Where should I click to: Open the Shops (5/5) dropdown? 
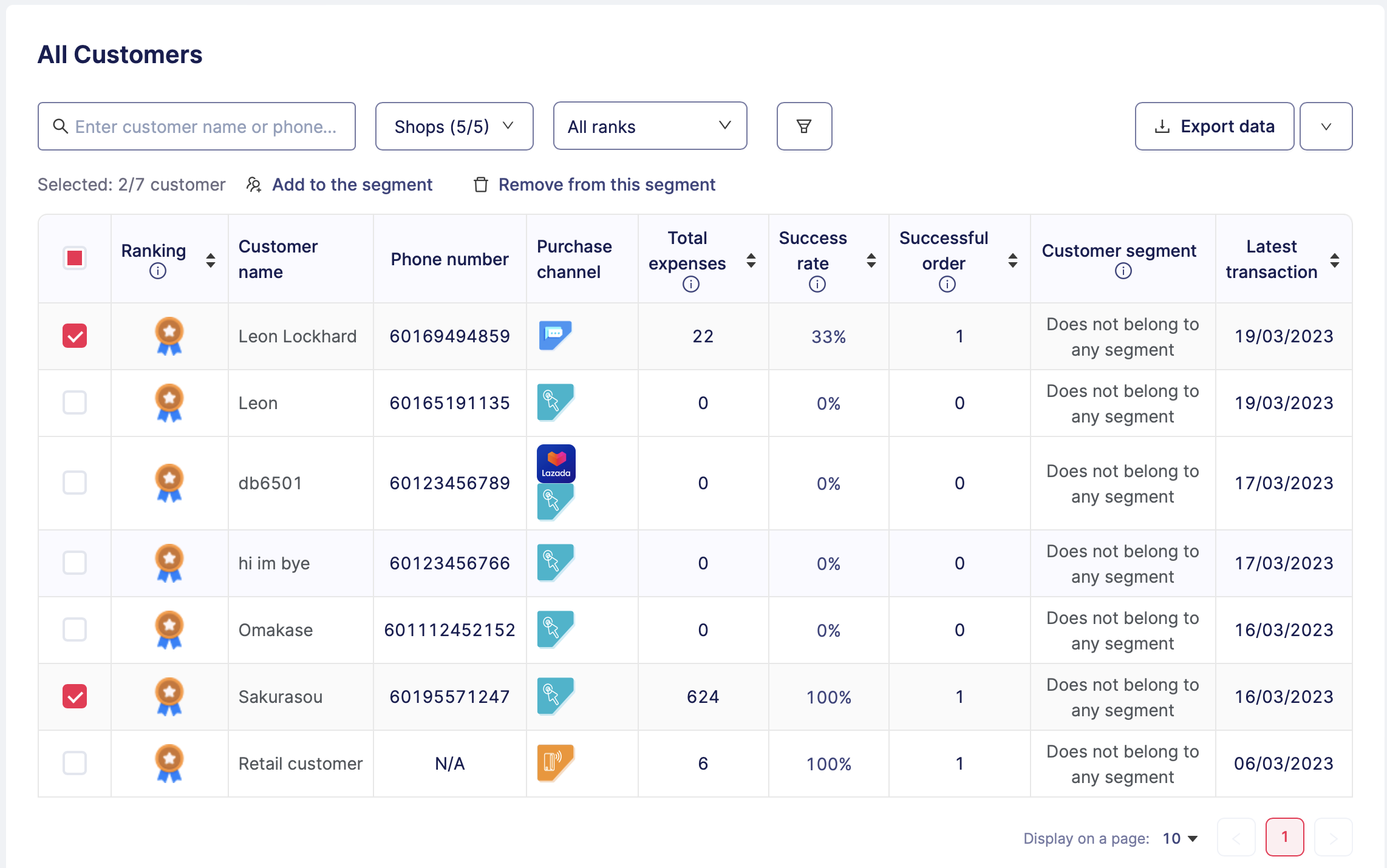pyautogui.click(x=454, y=126)
